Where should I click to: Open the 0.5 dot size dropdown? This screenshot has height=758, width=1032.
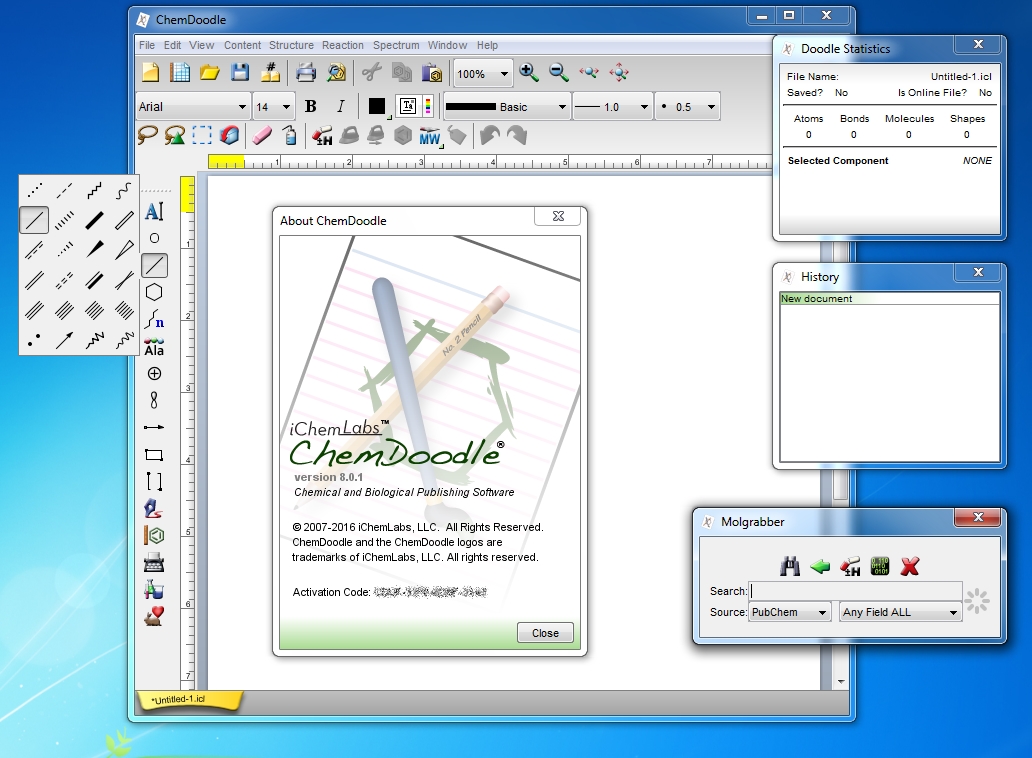688,107
